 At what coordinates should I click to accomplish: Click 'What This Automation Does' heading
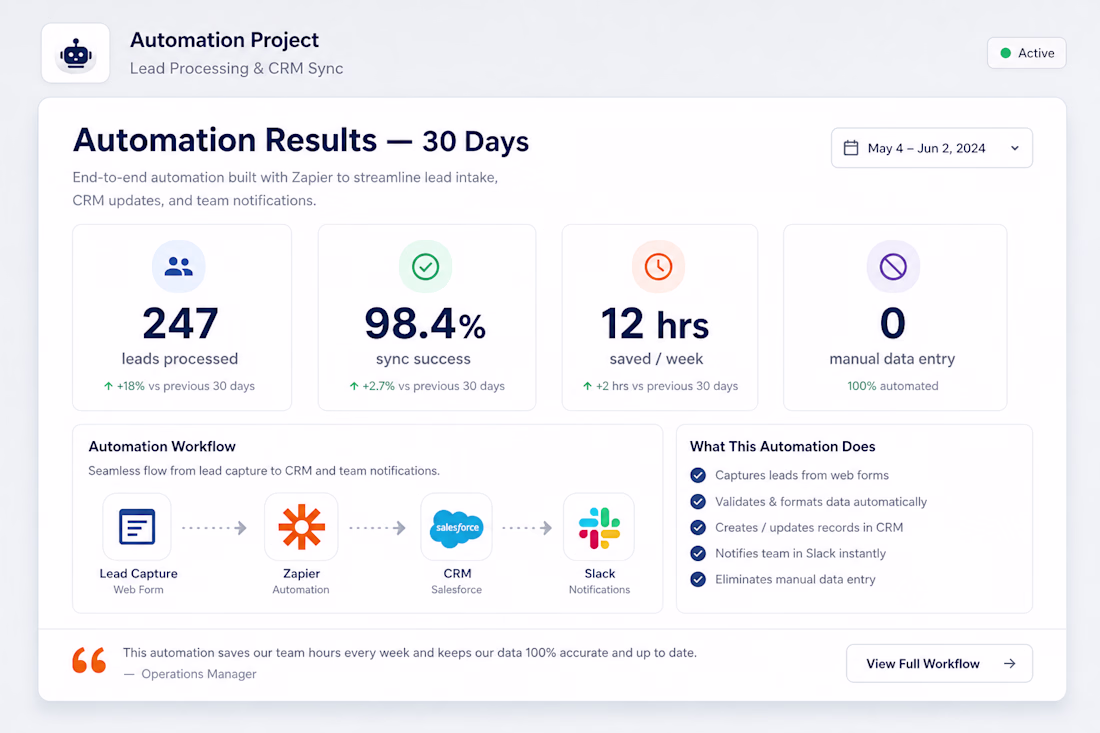(782, 446)
